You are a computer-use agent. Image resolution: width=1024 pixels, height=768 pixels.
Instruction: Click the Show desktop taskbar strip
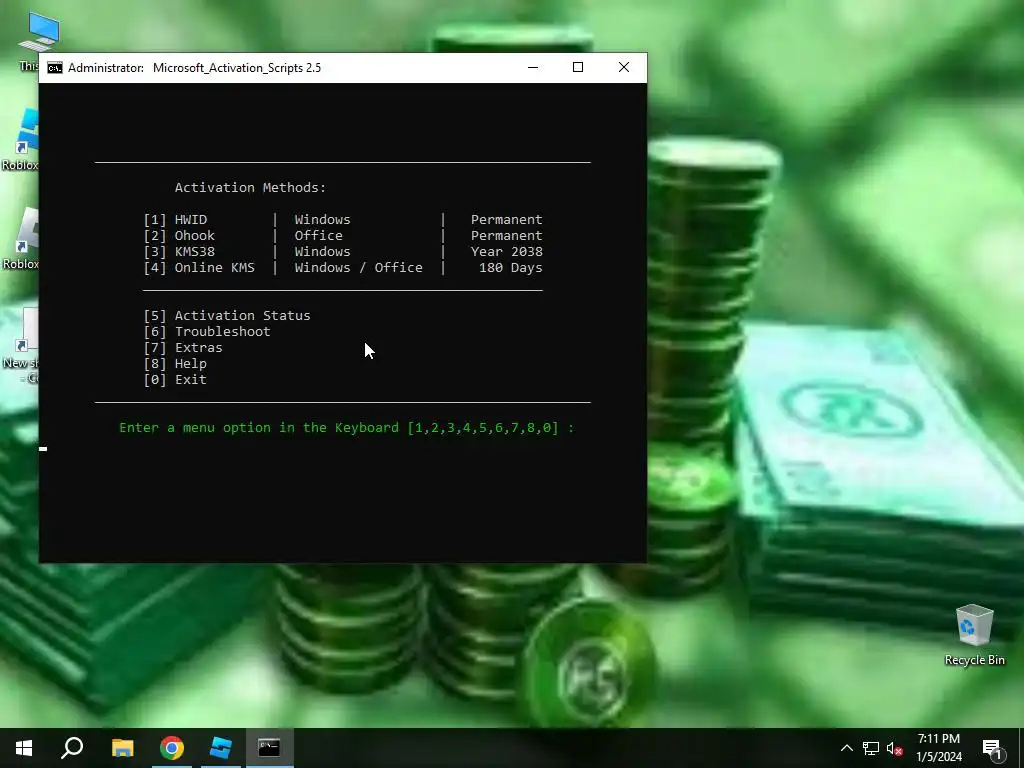coord(1021,748)
